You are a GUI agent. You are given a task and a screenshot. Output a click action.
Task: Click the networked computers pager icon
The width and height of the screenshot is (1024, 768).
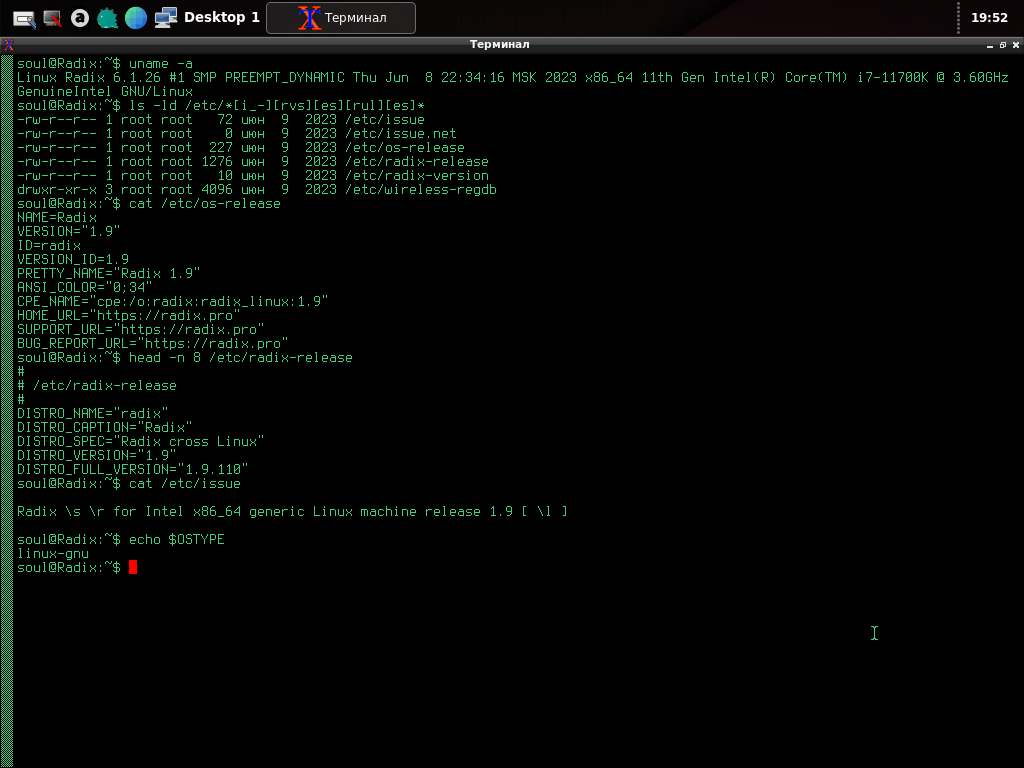[166, 18]
